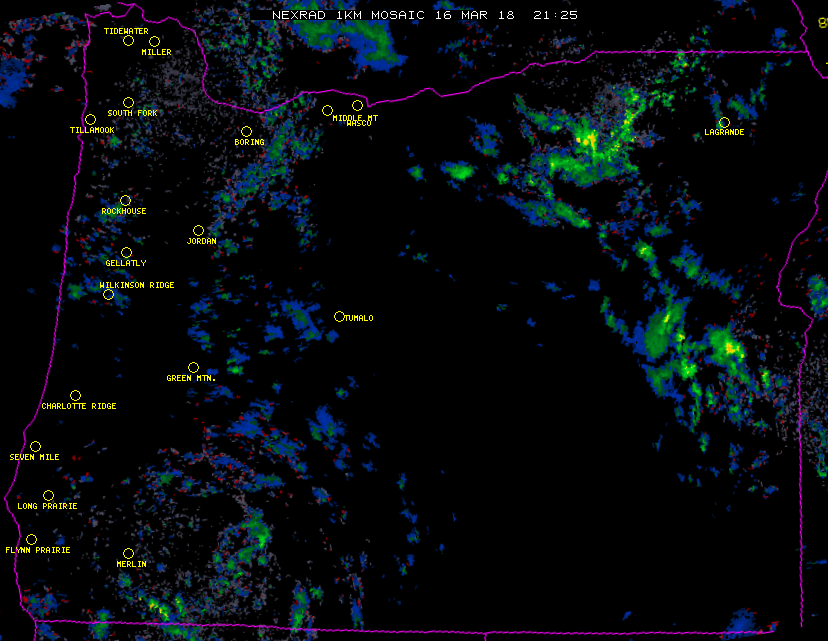This screenshot has width=828, height=641.
Task: Select the Miller station marker
Action: pos(154,42)
